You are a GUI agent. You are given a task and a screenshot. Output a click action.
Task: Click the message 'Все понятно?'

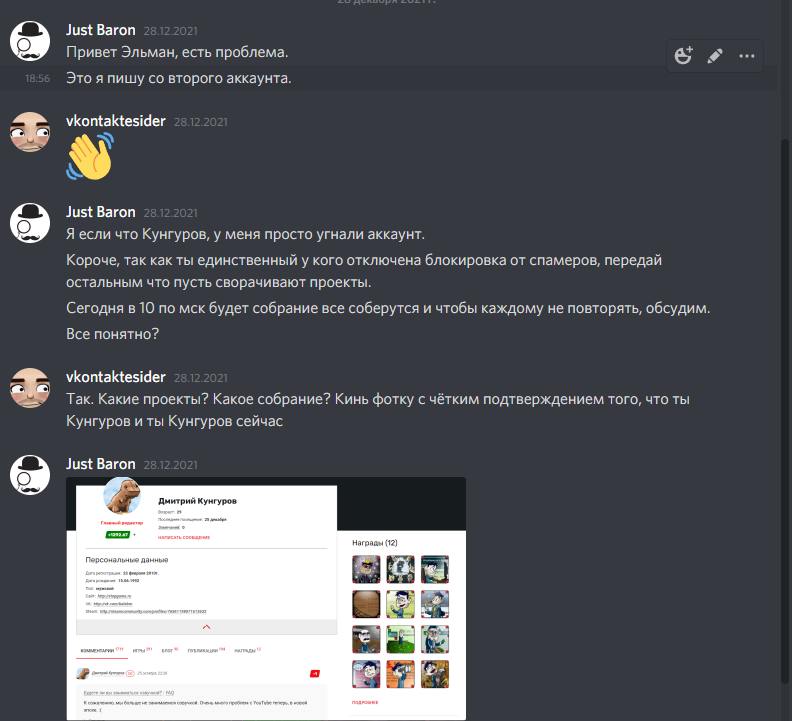(x=113, y=334)
